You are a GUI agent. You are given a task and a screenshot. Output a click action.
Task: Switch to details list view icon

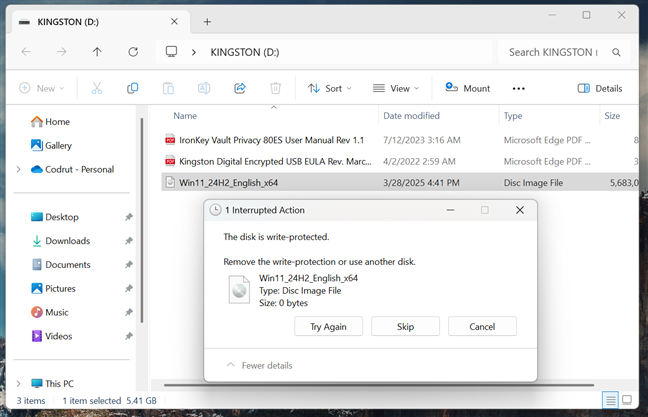pos(610,400)
